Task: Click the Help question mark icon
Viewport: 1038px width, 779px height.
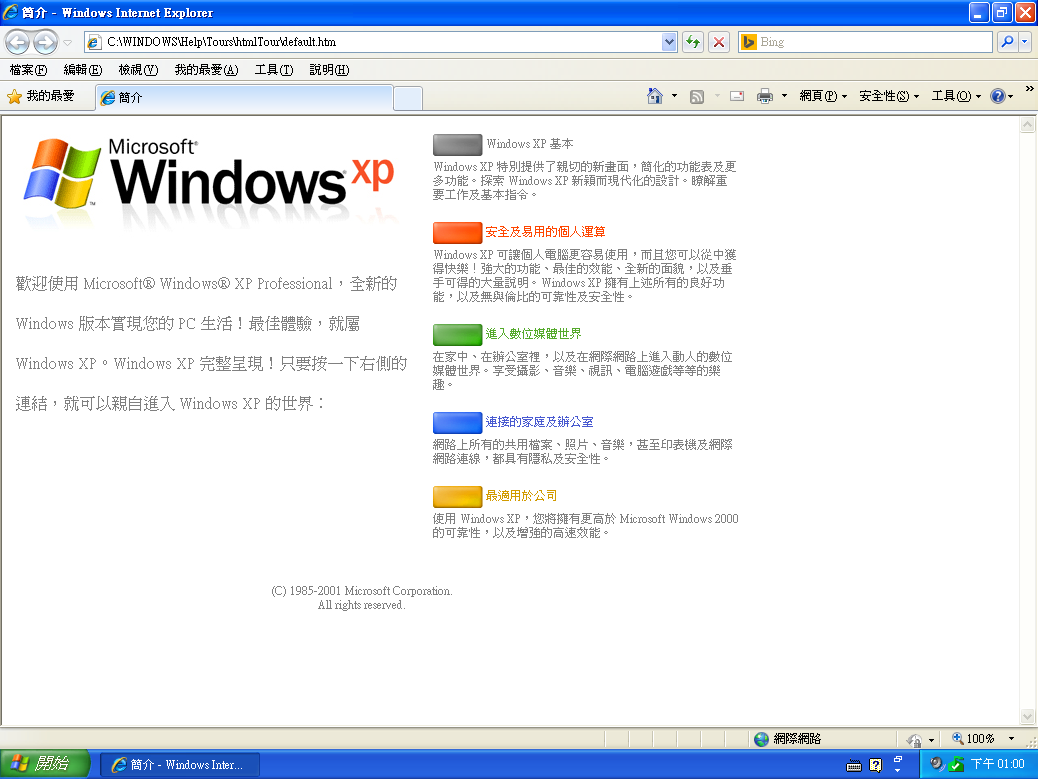Action: pos(998,96)
